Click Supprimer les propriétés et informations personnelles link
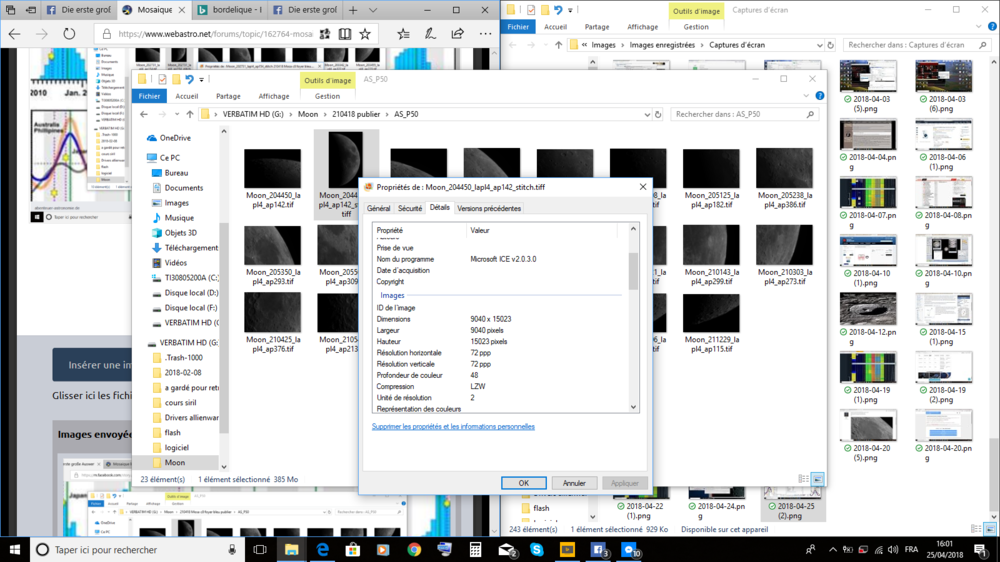Screen dimensions: 1000x562 [x=453, y=427]
